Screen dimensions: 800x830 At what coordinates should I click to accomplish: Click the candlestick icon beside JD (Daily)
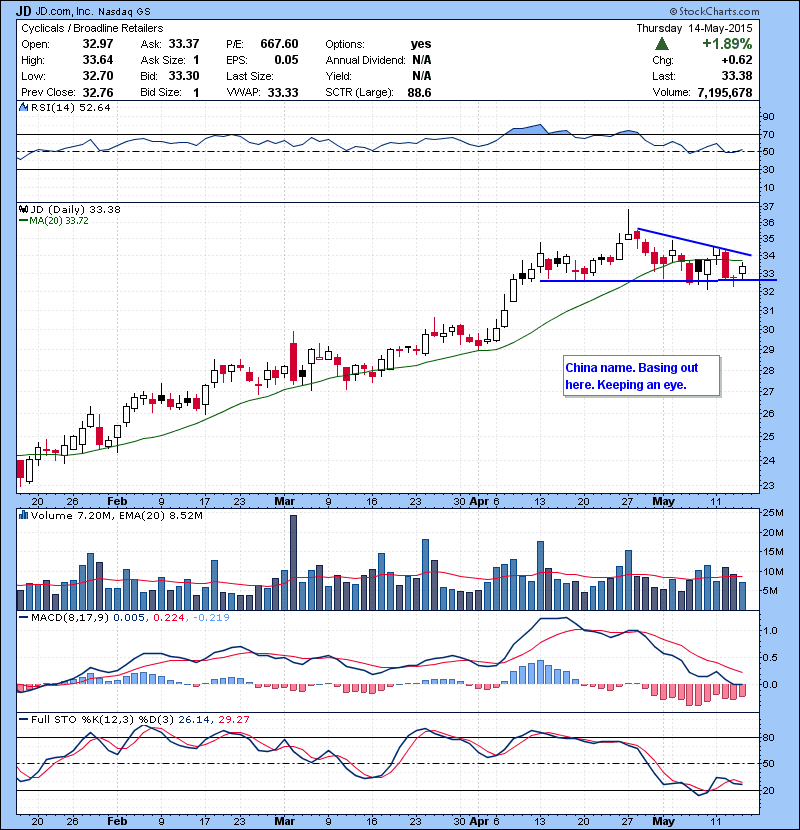(x=24, y=209)
